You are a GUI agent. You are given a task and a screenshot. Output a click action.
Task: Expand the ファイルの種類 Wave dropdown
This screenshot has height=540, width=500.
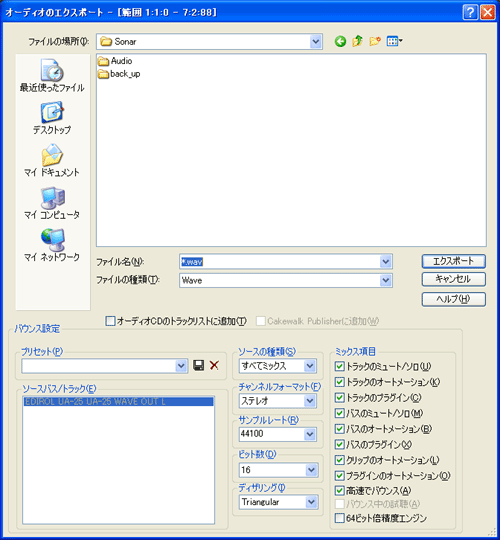(x=386, y=280)
